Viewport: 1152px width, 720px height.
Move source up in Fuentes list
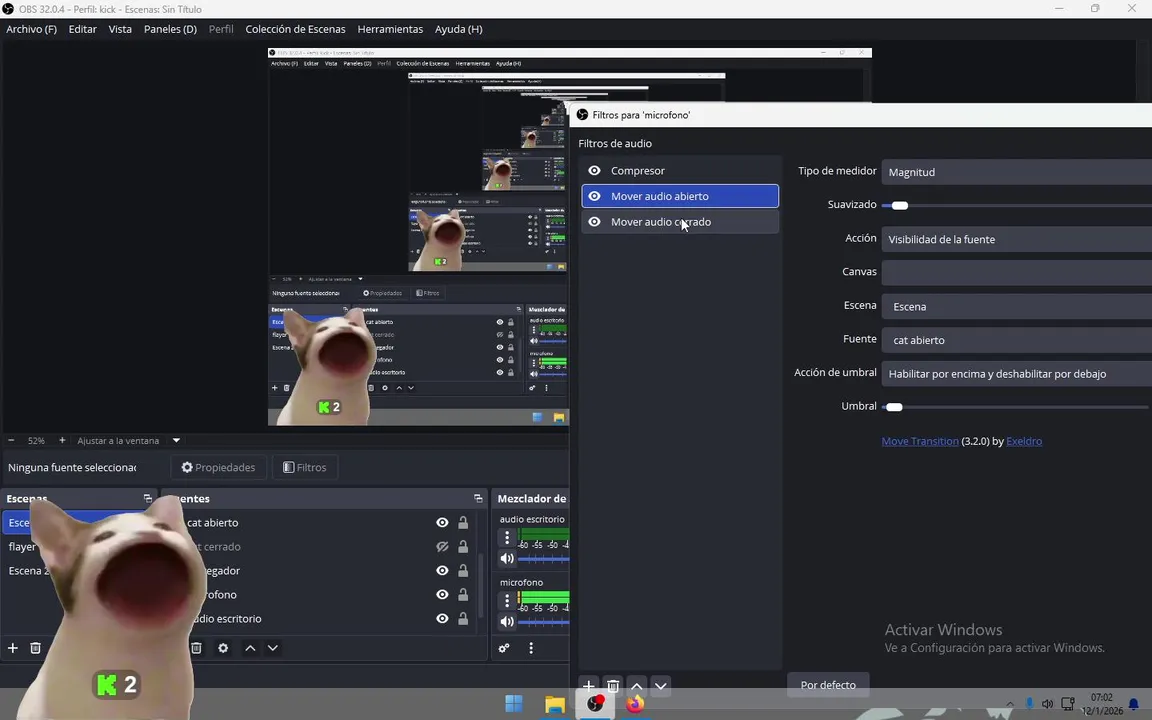coord(251,648)
